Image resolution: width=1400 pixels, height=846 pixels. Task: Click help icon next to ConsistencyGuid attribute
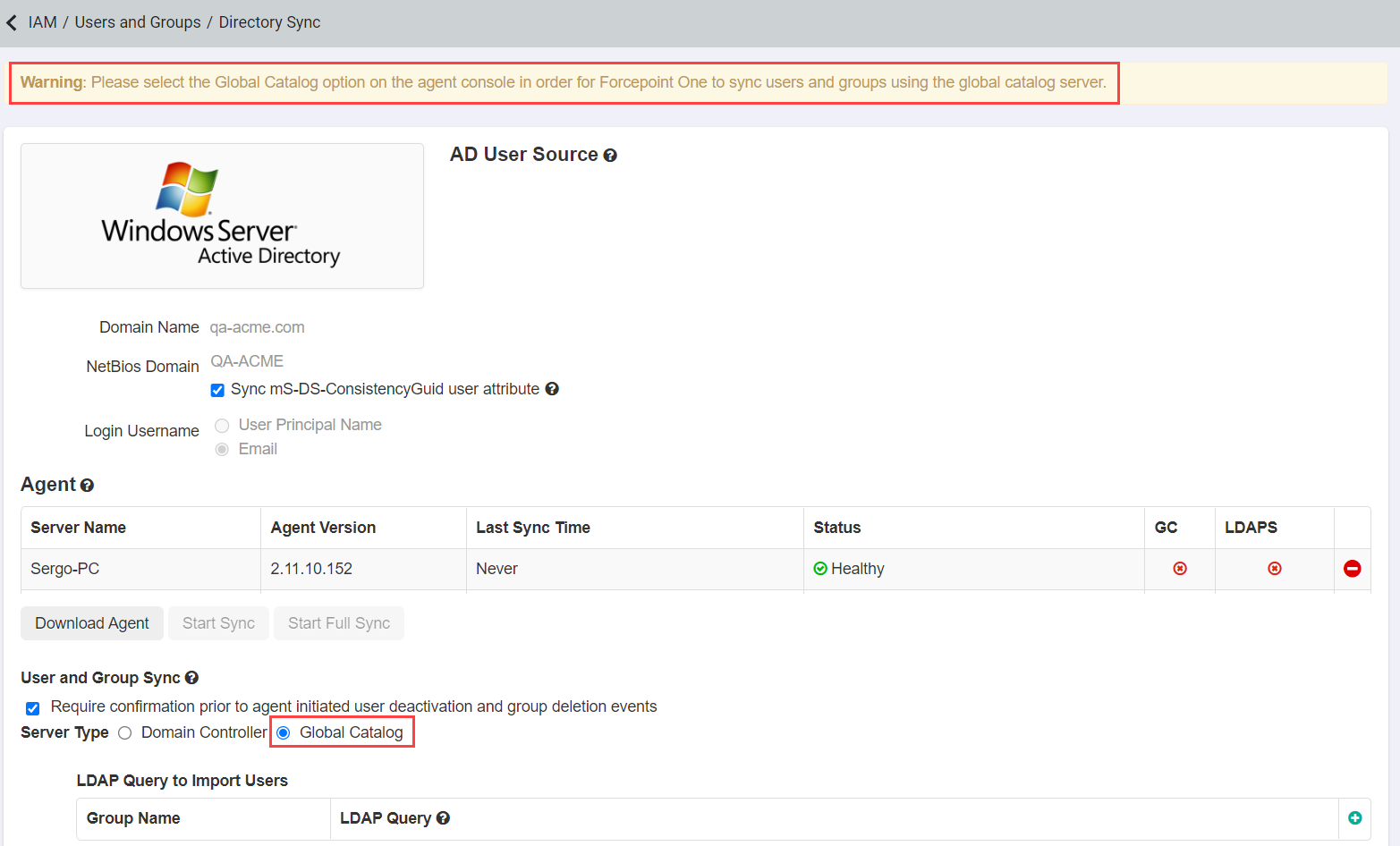552,389
